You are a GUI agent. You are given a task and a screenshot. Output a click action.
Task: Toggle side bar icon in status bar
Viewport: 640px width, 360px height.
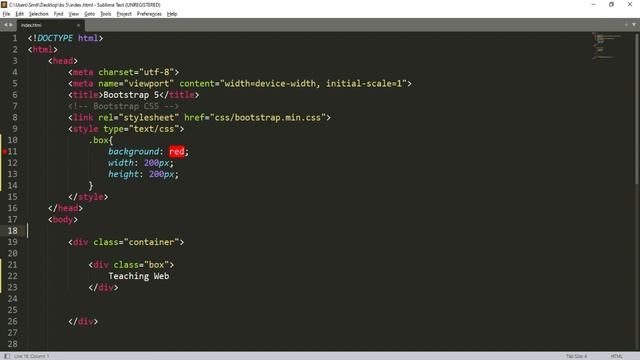coord(7,356)
